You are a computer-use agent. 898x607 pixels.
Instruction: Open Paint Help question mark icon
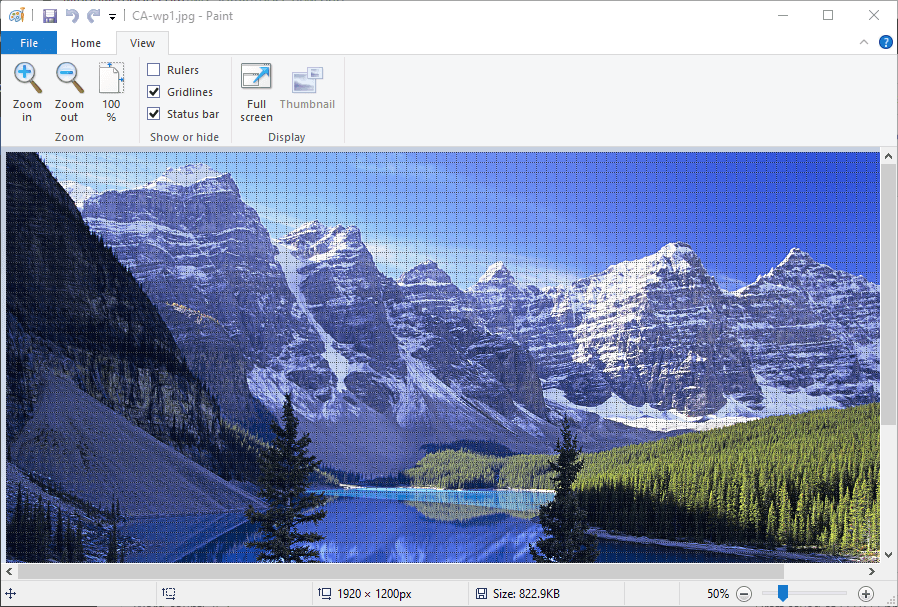tap(885, 42)
